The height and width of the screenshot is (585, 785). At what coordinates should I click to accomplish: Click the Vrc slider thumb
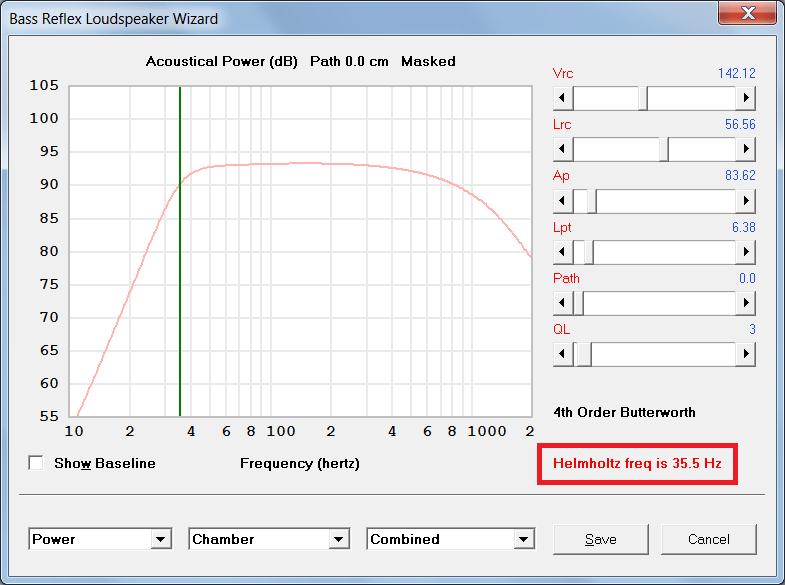643,98
